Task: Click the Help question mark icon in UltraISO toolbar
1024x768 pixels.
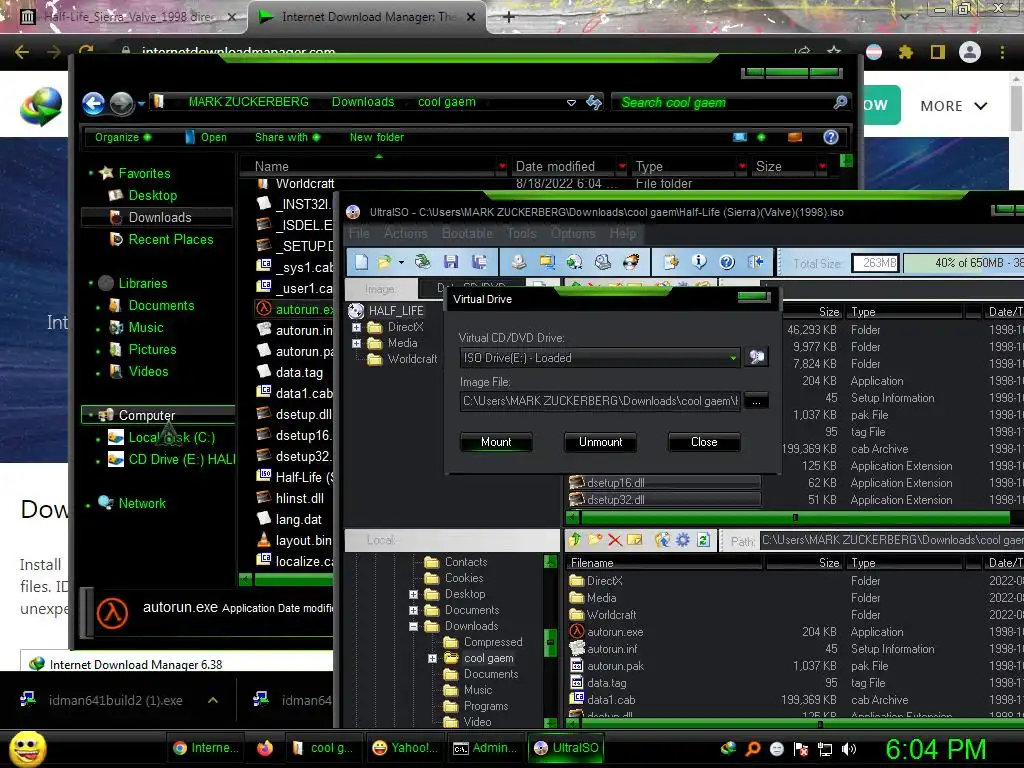Action: point(727,263)
